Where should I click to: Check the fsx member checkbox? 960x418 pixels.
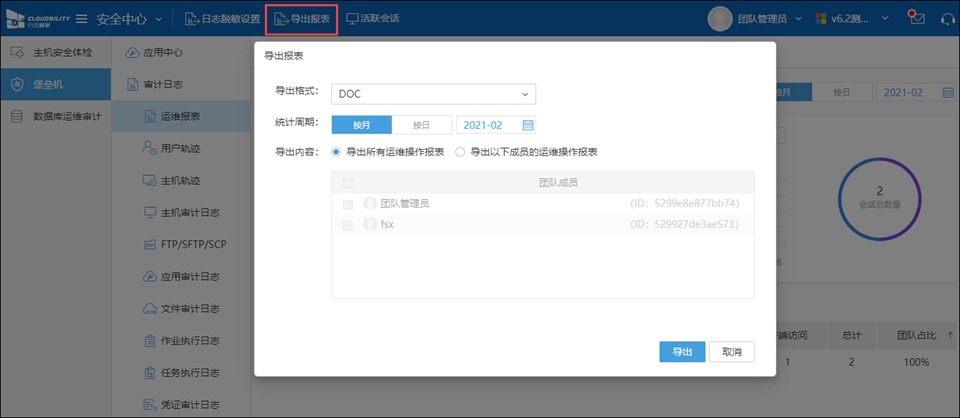[348, 225]
